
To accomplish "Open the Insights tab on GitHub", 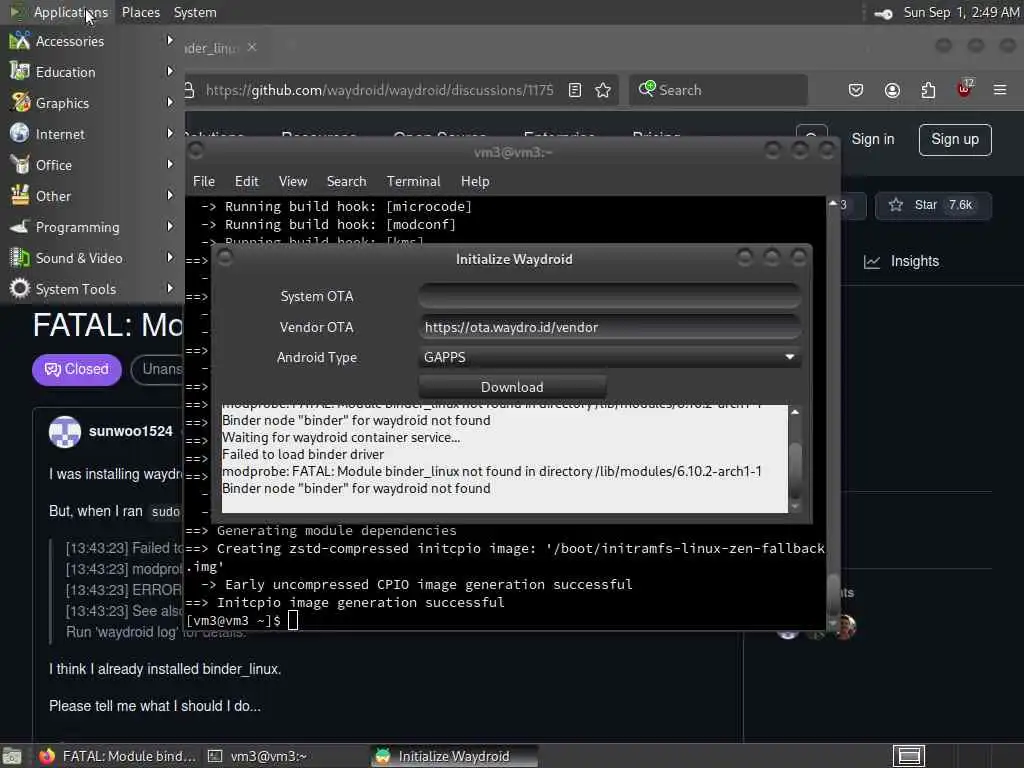I will coord(901,261).
